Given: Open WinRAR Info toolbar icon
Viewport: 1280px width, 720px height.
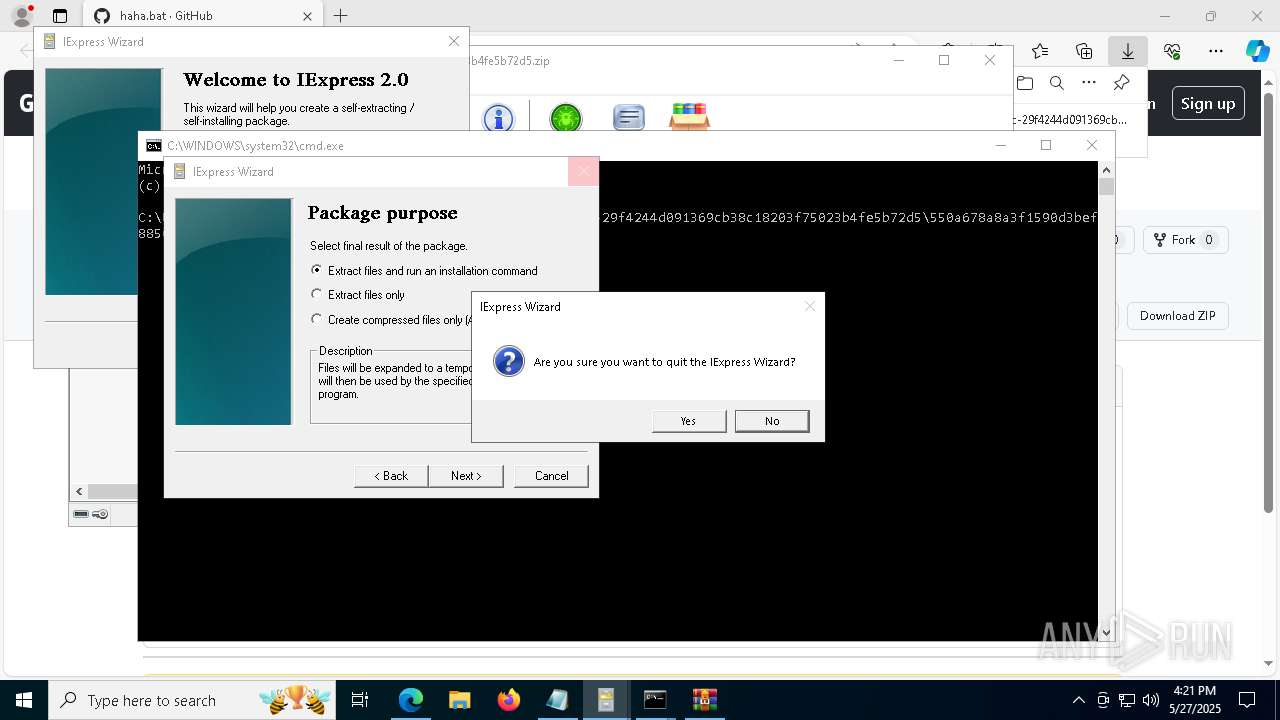Looking at the screenshot, I should [x=498, y=118].
